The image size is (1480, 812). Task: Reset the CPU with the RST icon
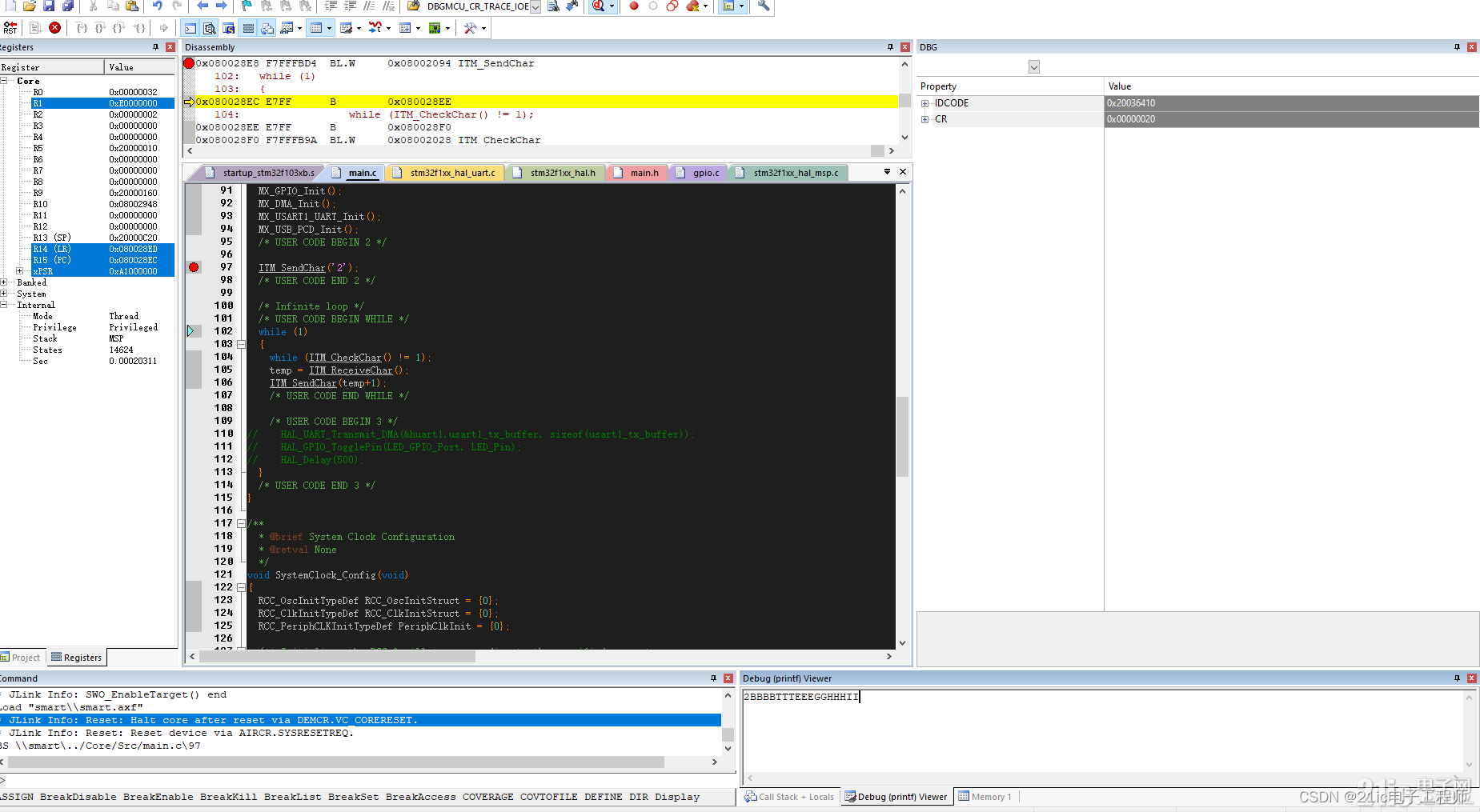tap(10, 28)
